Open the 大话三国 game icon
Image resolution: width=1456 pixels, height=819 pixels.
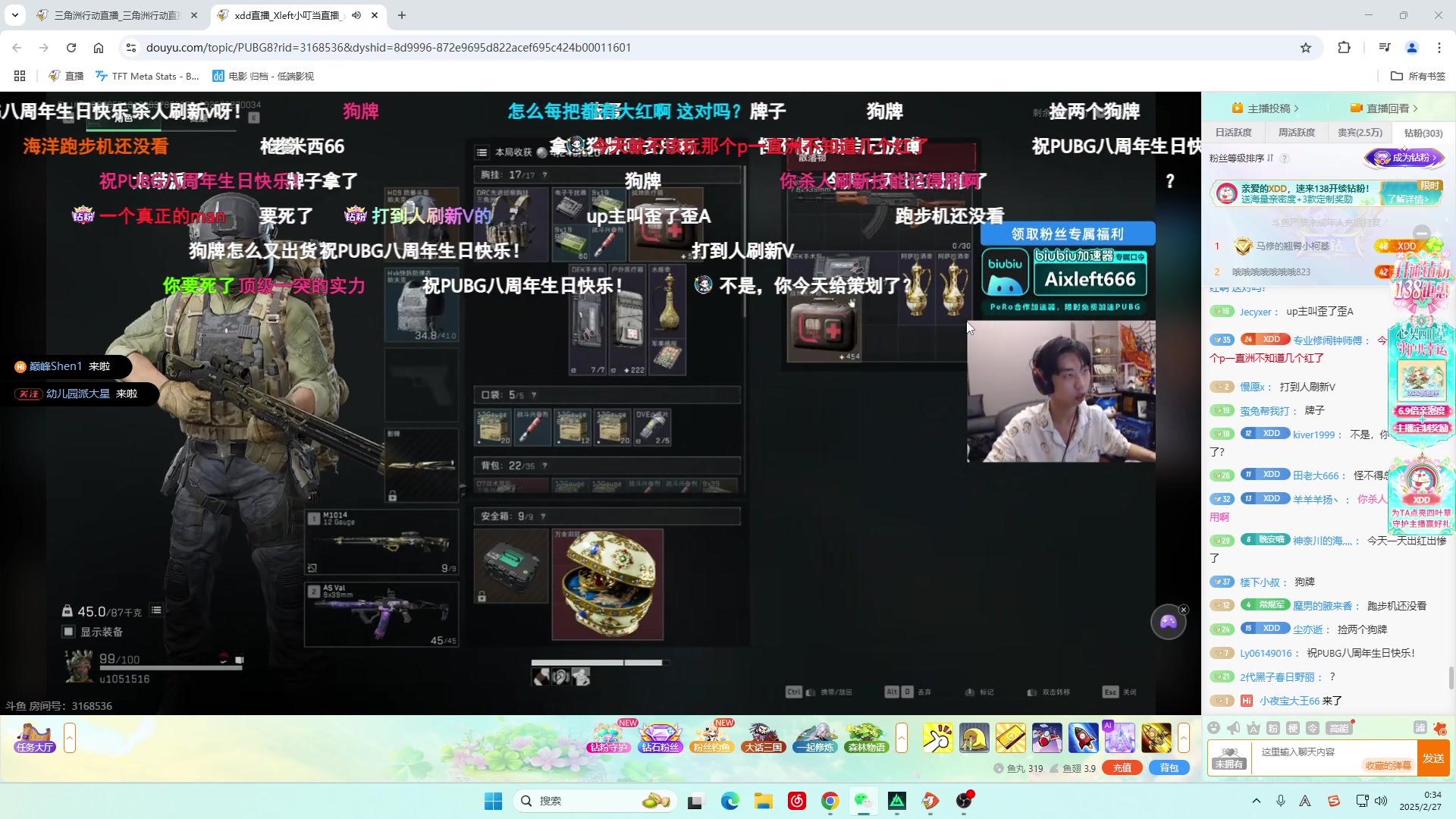(764, 738)
